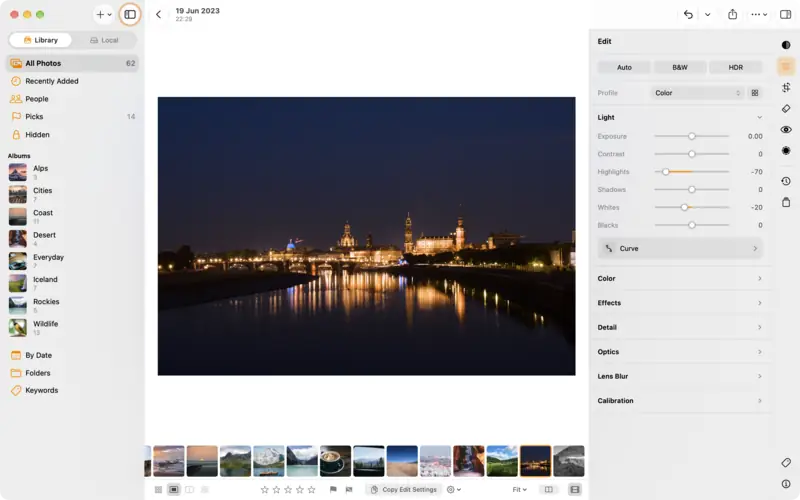The image size is (800, 500).
Task: Open the Keywords tag icon in right strip
Action: pos(786,462)
